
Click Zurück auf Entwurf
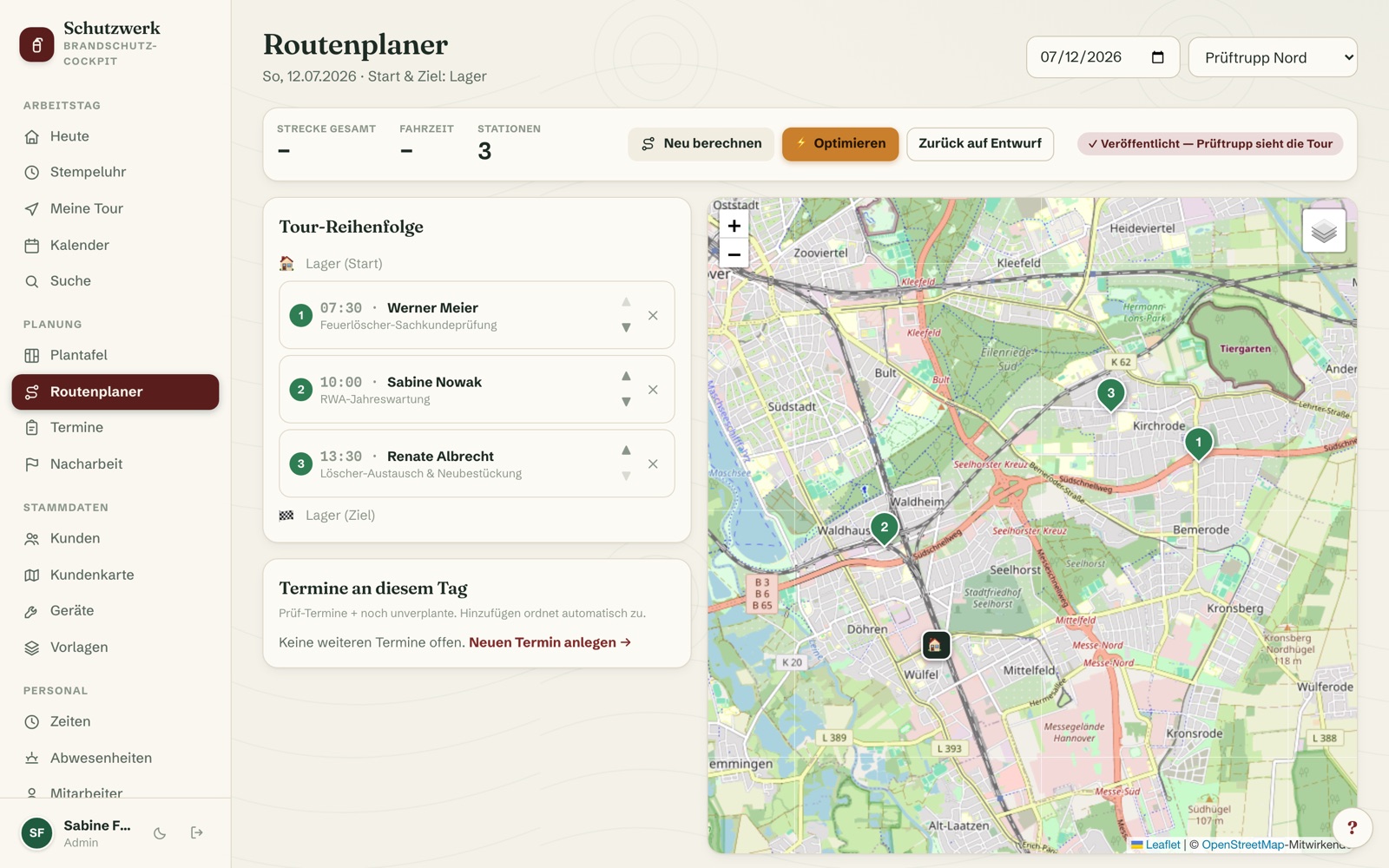[980, 144]
